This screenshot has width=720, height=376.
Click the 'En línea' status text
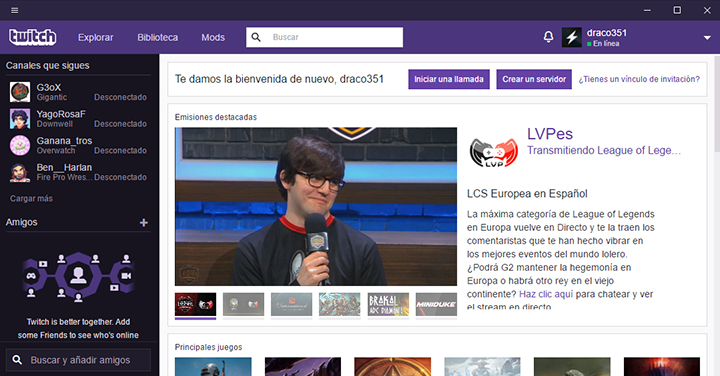pyautogui.click(x=606, y=44)
